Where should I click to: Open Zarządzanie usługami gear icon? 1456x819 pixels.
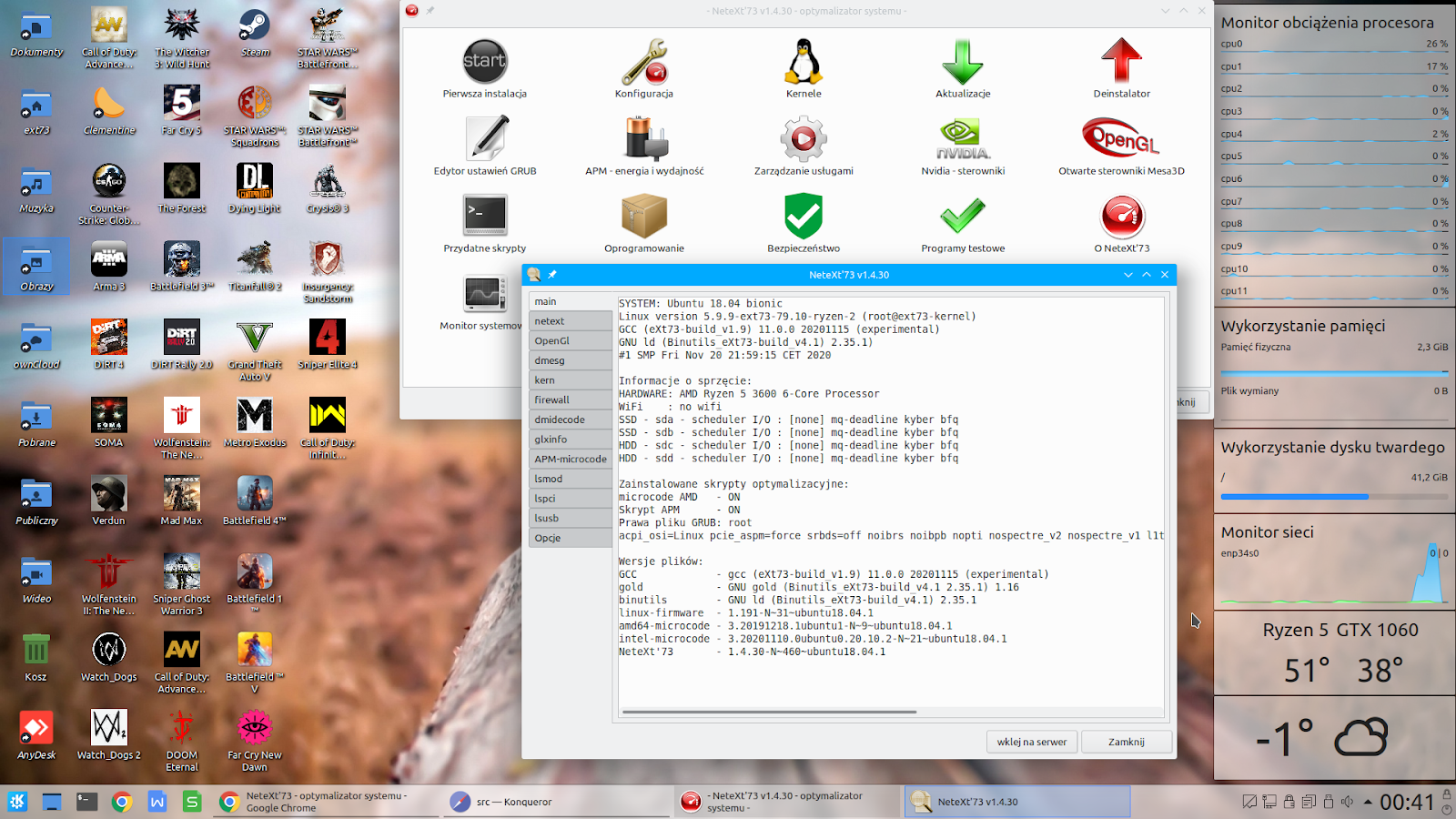(804, 139)
